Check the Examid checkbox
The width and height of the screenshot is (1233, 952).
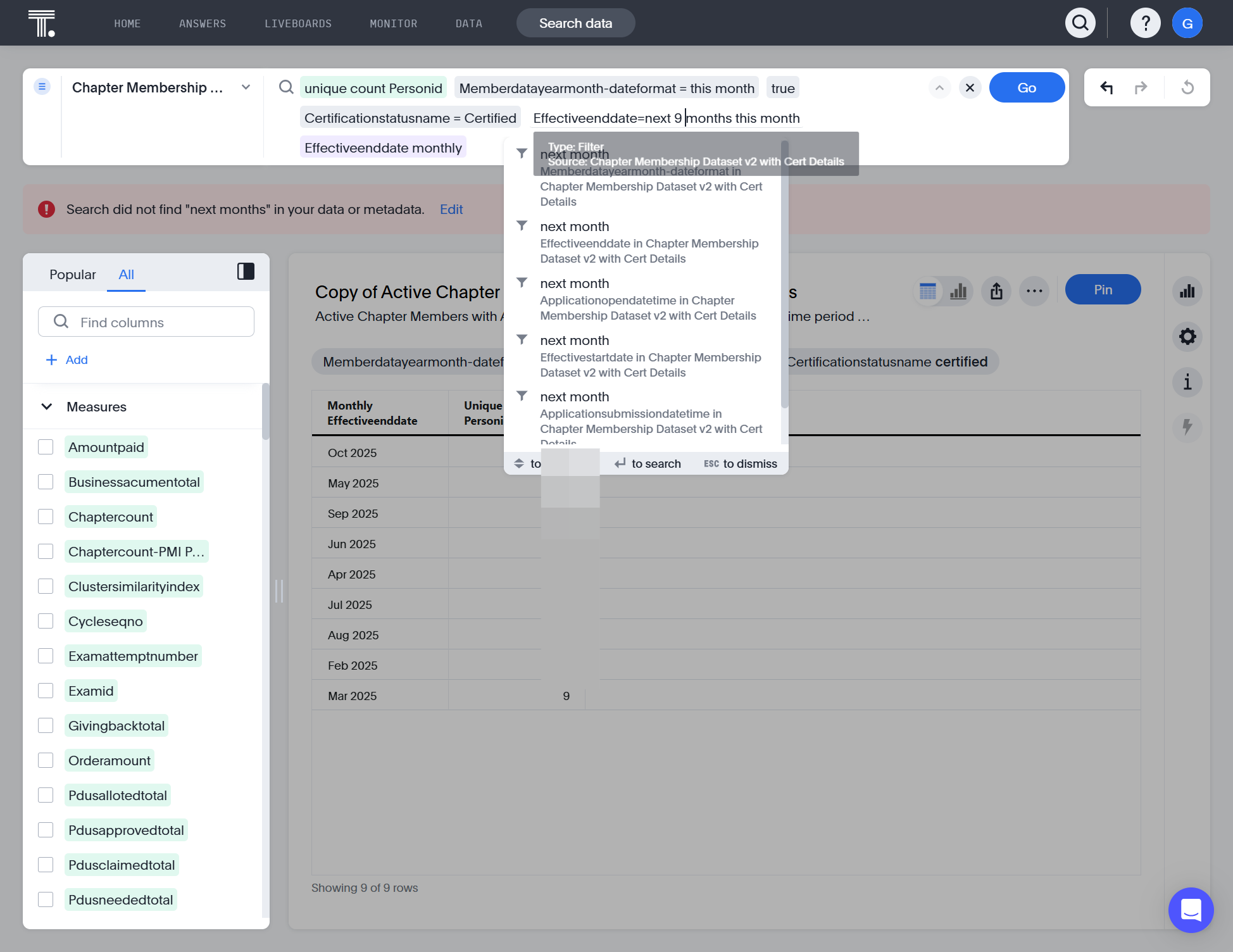(46, 691)
